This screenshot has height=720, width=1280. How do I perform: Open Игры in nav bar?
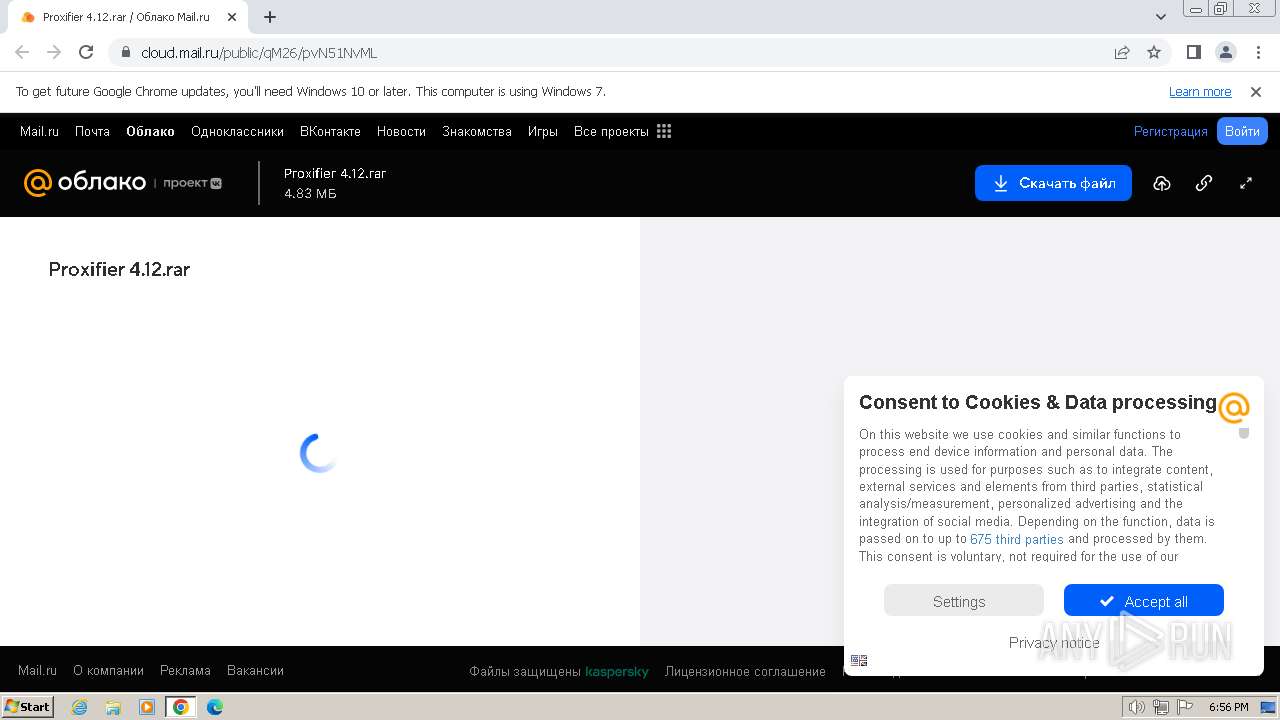tap(543, 131)
